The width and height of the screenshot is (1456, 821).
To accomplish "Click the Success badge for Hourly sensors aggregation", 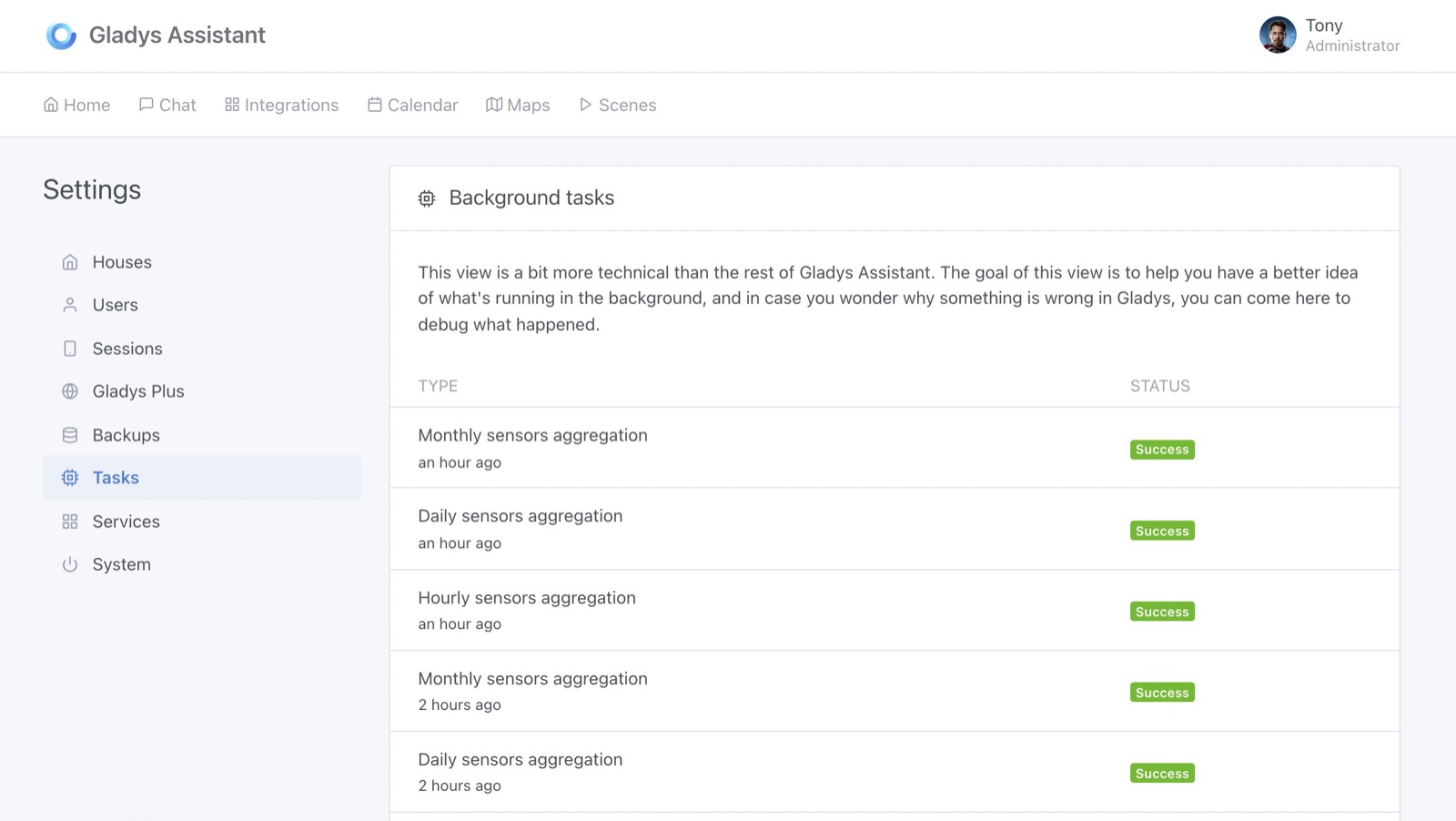I will (1161, 611).
